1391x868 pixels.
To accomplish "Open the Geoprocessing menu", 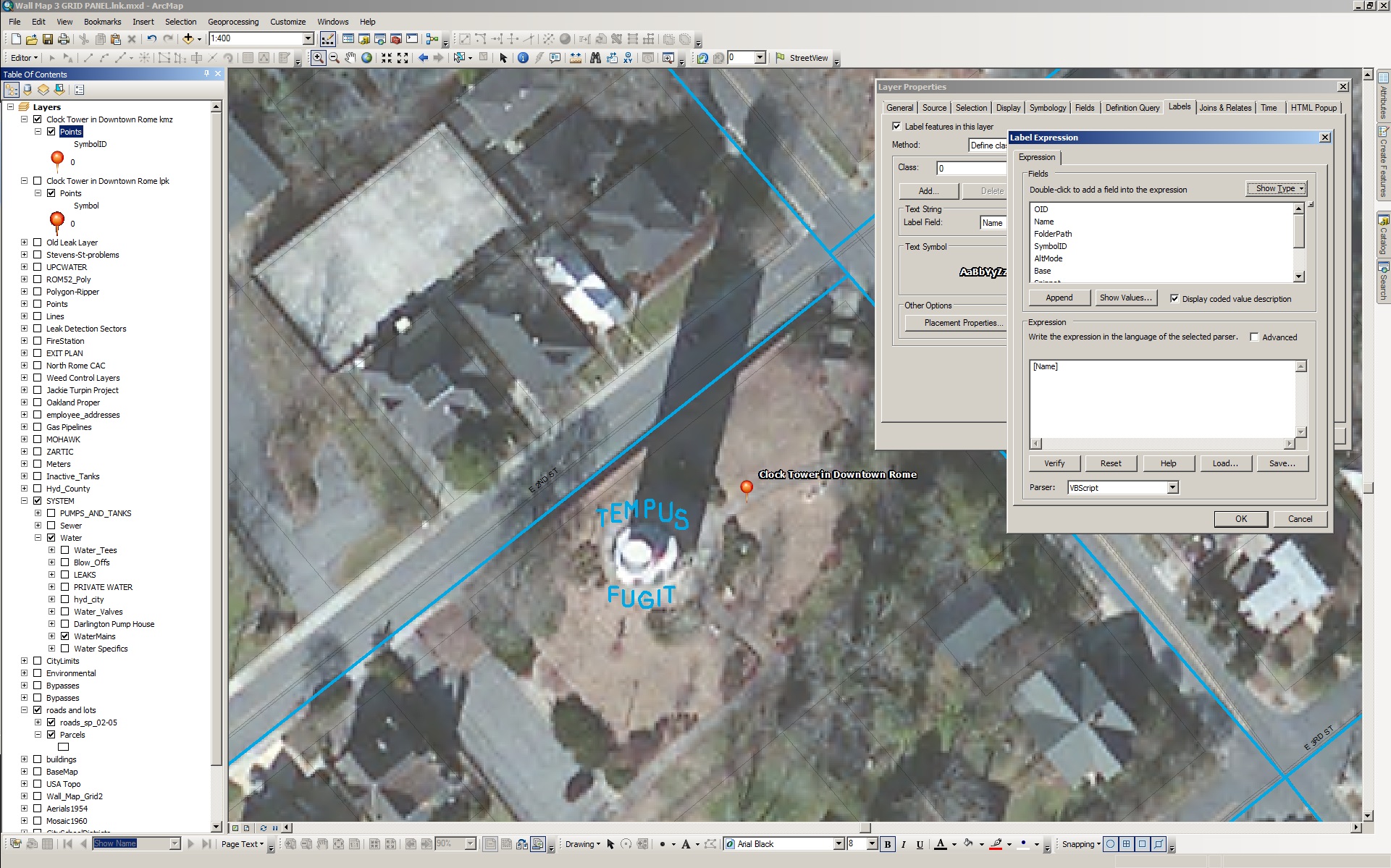I will (232, 22).
